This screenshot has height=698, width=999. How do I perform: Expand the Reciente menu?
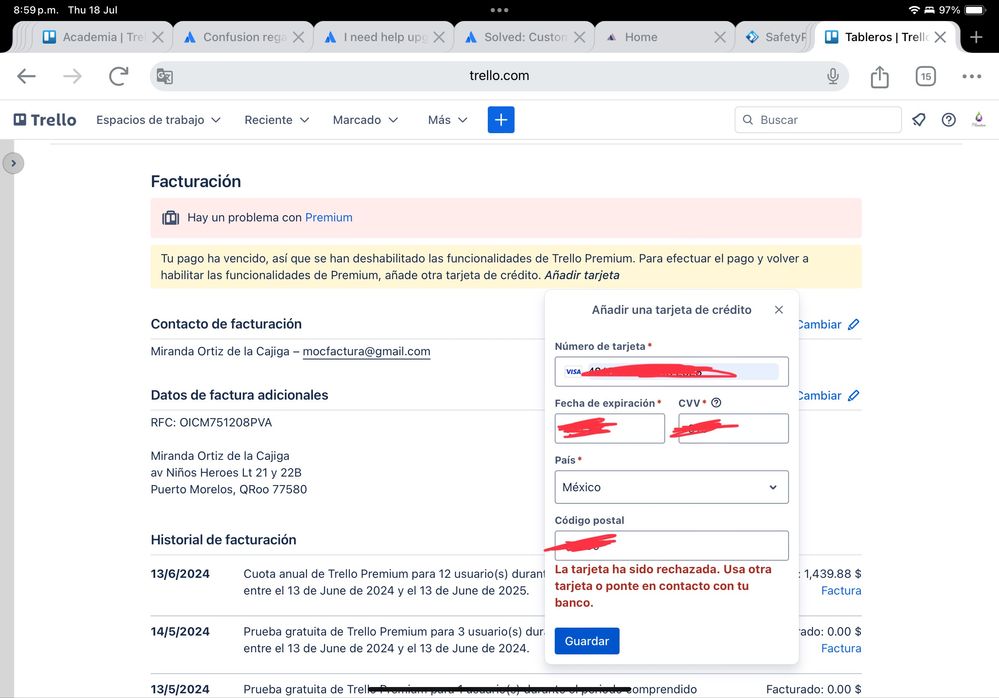click(277, 120)
